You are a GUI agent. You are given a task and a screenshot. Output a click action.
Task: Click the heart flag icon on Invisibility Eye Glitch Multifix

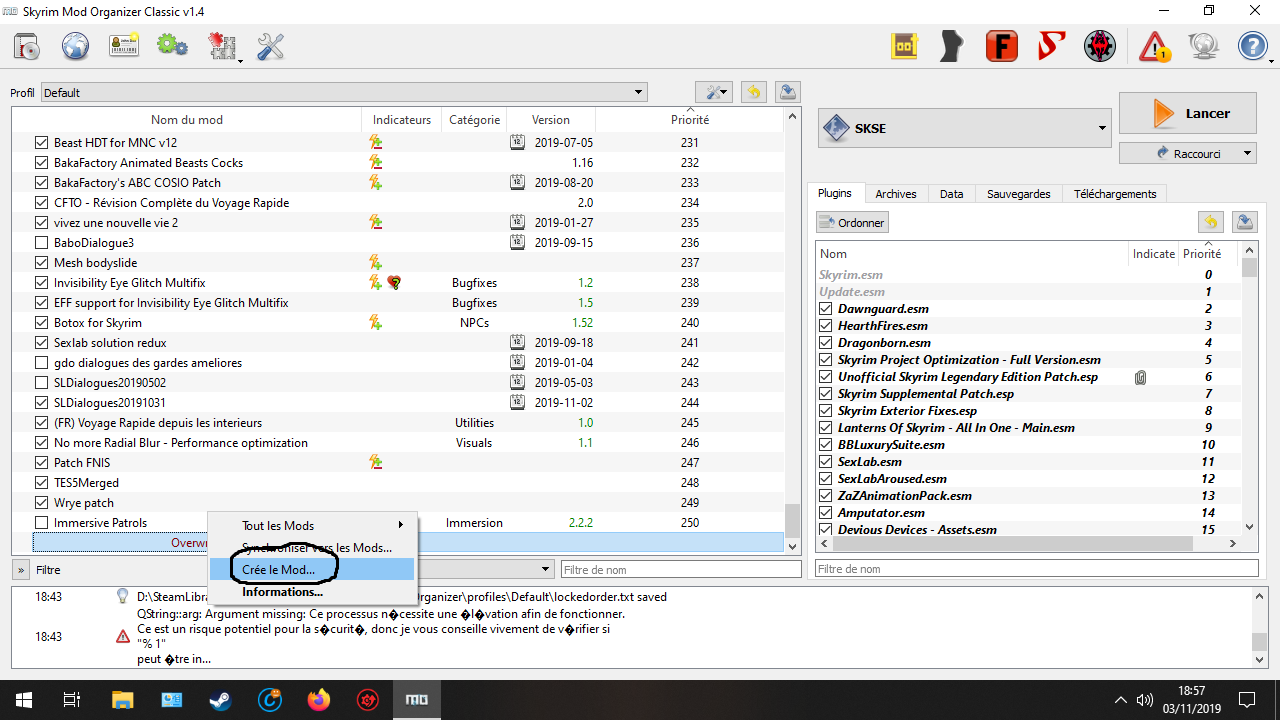(x=395, y=283)
